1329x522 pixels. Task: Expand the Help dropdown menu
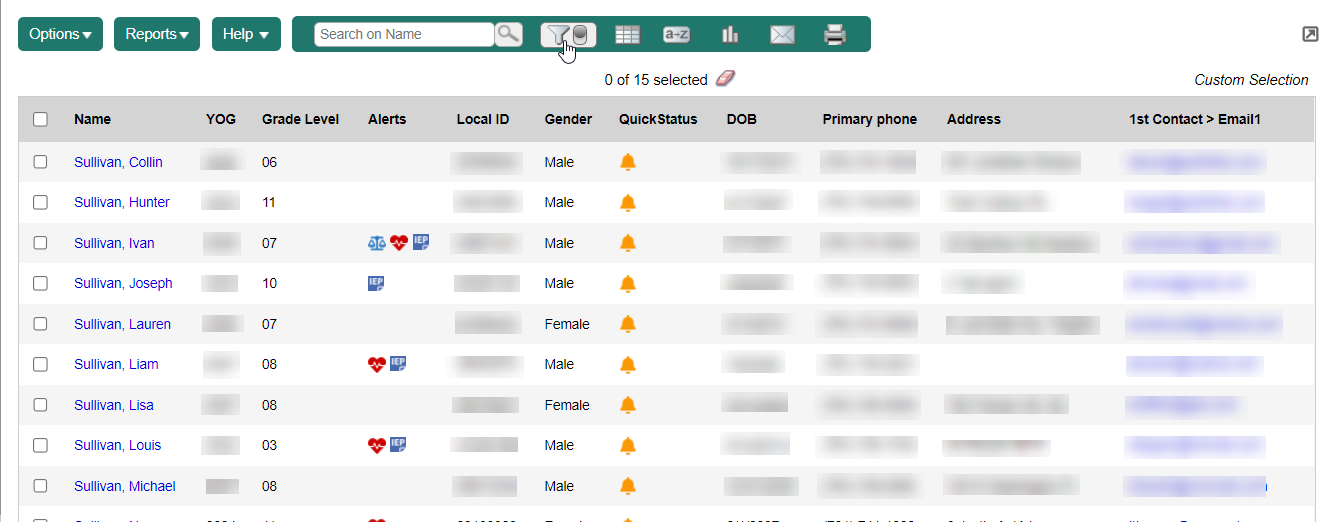[x=245, y=34]
